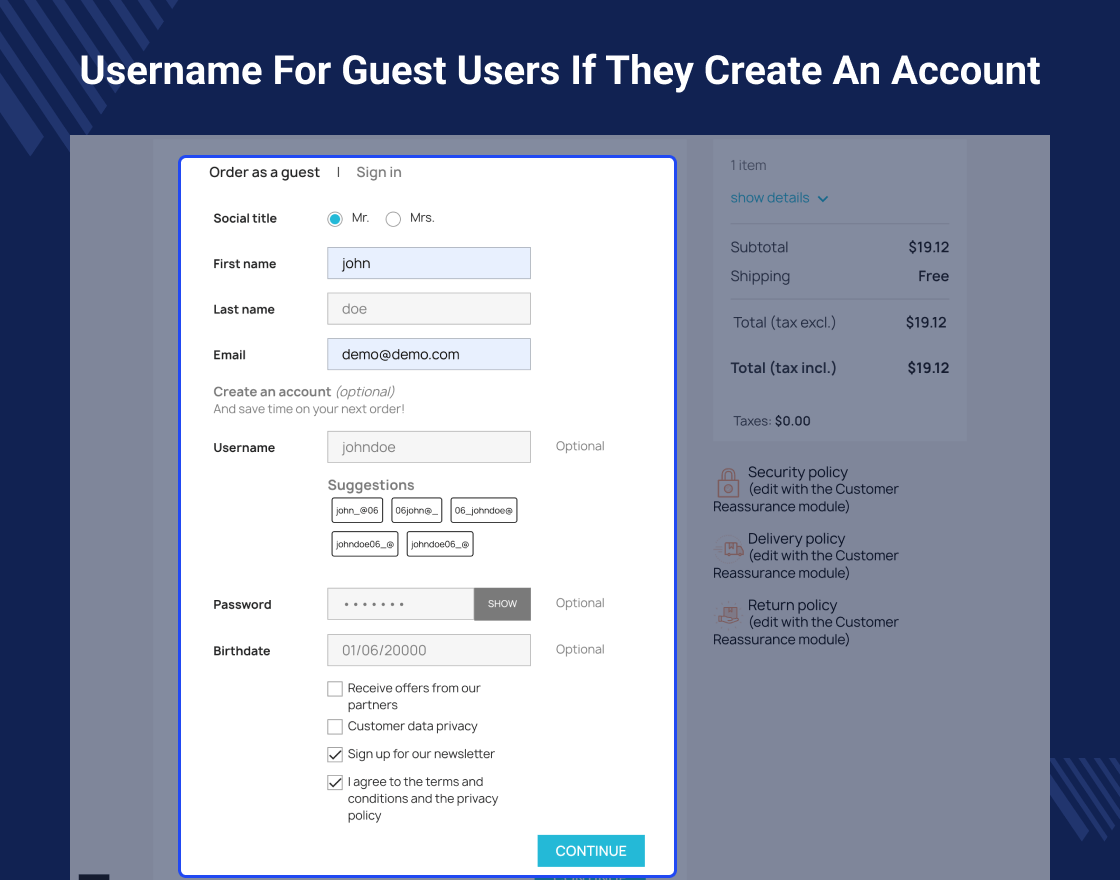Click the Subtotal label
The height and width of the screenshot is (880, 1120).
(x=759, y=247)
